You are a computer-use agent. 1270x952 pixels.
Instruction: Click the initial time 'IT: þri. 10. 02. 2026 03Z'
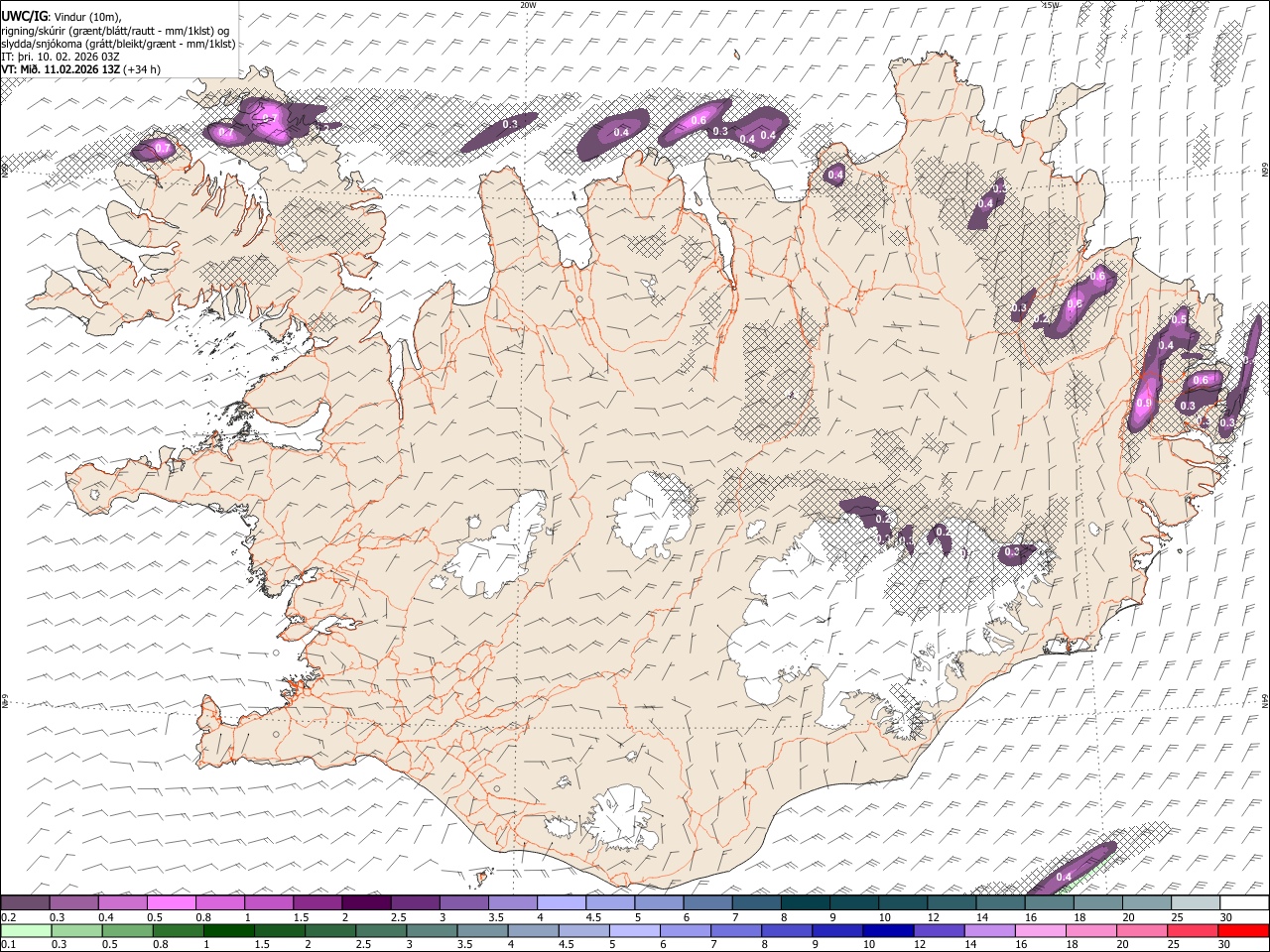62,57
